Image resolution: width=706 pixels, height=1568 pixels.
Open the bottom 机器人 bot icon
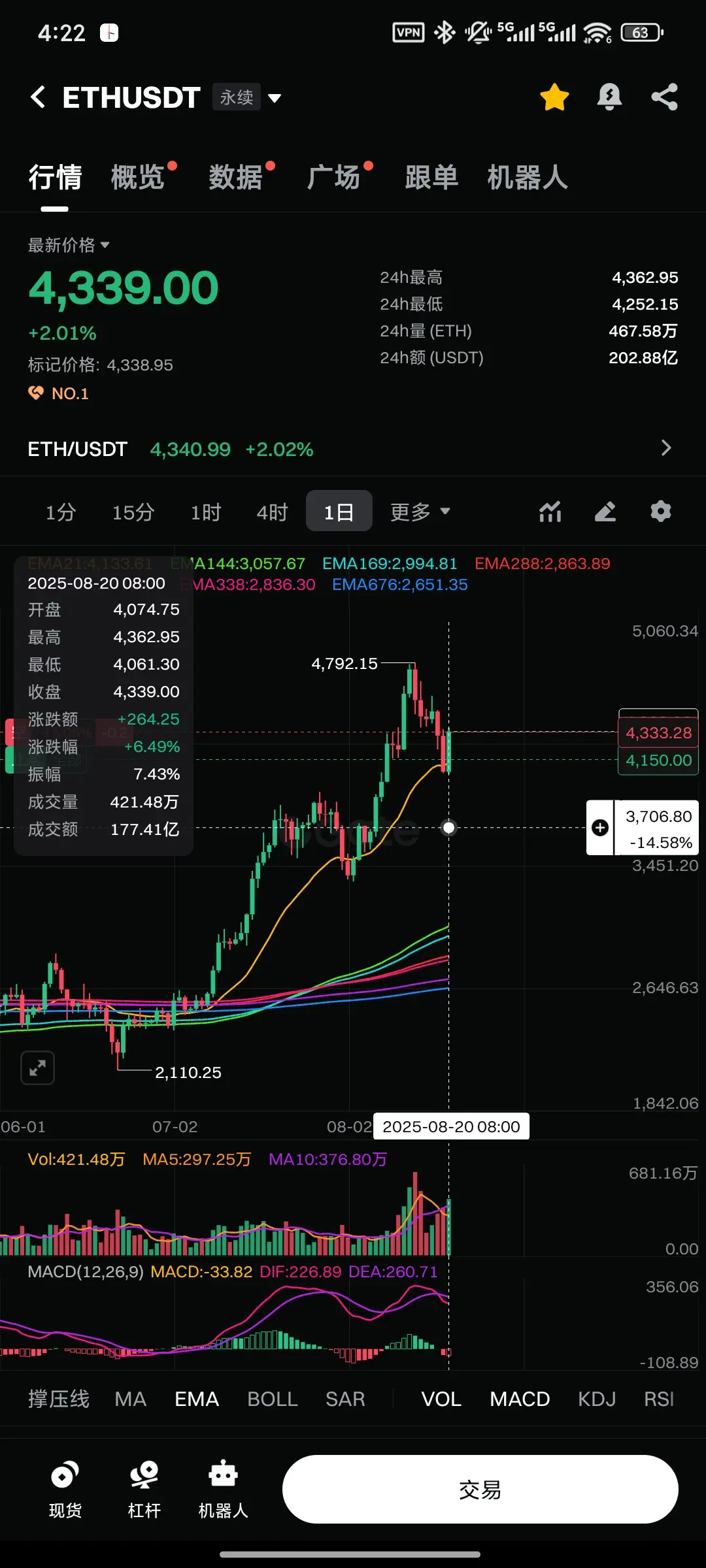(x=223, y=1489)
